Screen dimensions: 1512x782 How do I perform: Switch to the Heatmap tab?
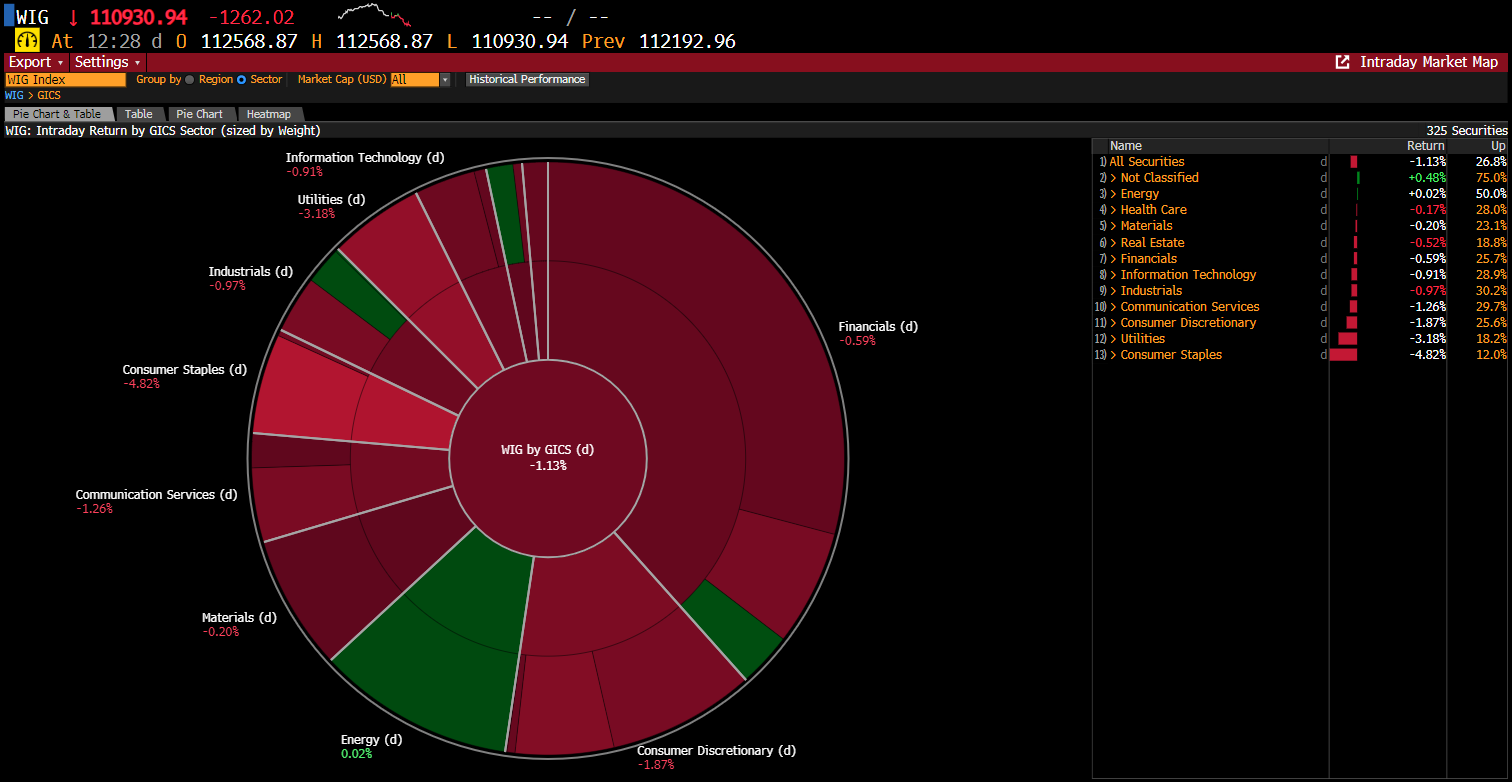[x=269, y=114]
